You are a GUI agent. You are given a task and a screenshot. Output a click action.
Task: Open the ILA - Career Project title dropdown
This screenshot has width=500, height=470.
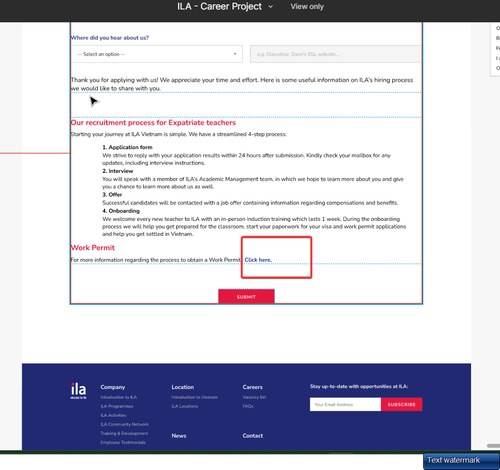click(270, 7)
